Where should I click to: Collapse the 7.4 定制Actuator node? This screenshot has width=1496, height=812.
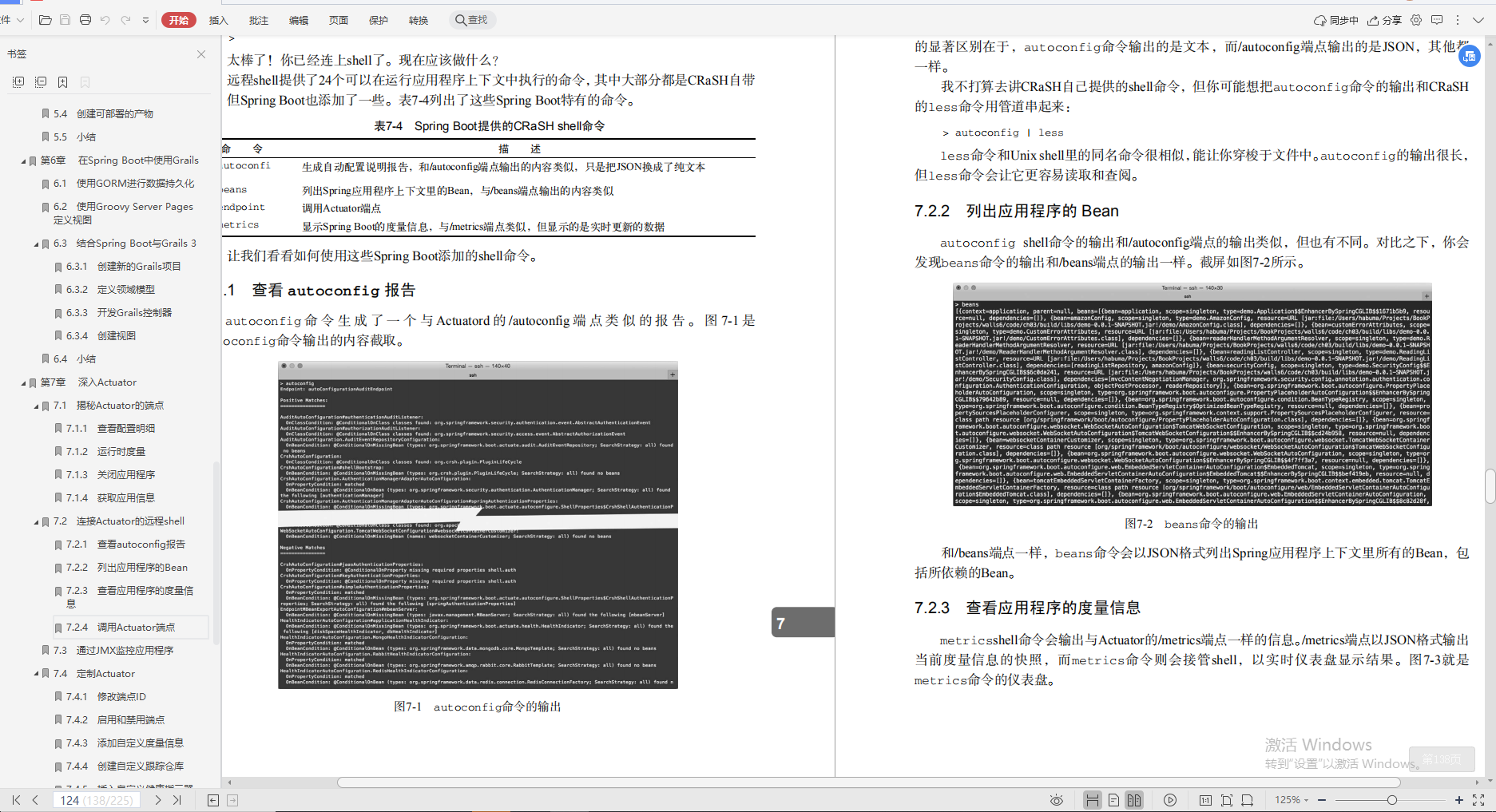click(x=36, y=675)
